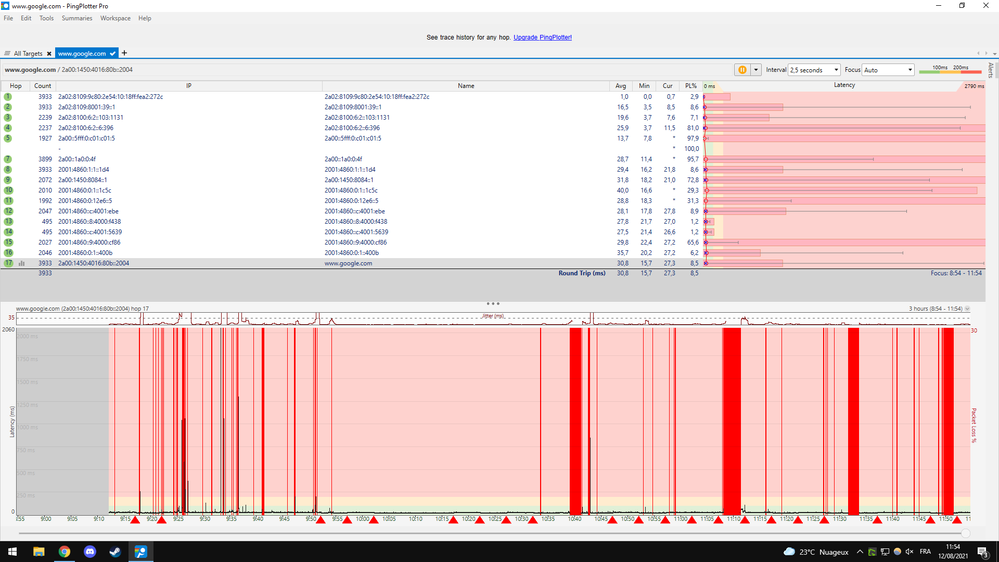Screen dimensions: 999x562
Task: Click the Latency graph column header
Action: [844, 85]
